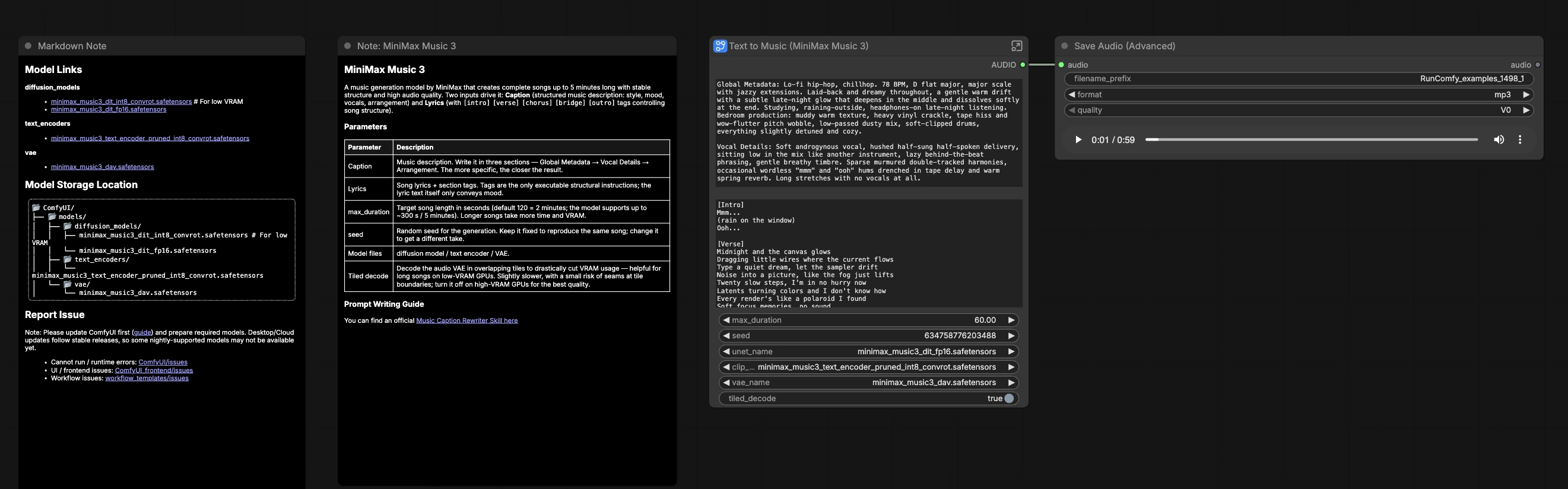Screen dimensions: 1568x489
Task: Increase max_duration with right arrow
Action: pyautogui.click(x=1011, y=320)
